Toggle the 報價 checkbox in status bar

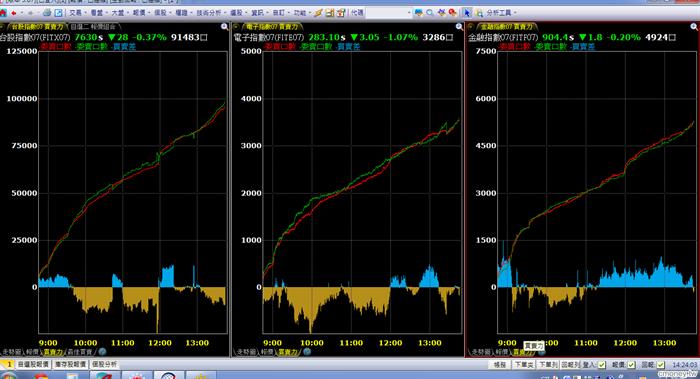click(x=631, y=365)
